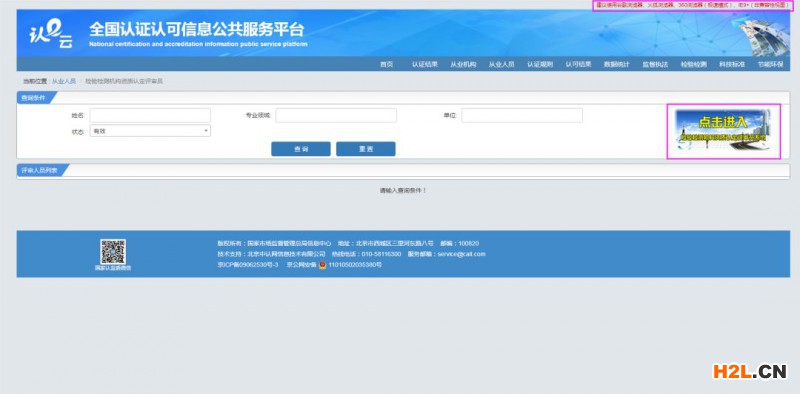The width and height of the screenshot is (800, 394).
Task: Focus the 专业领域 text box
Action: click(336, 115)
